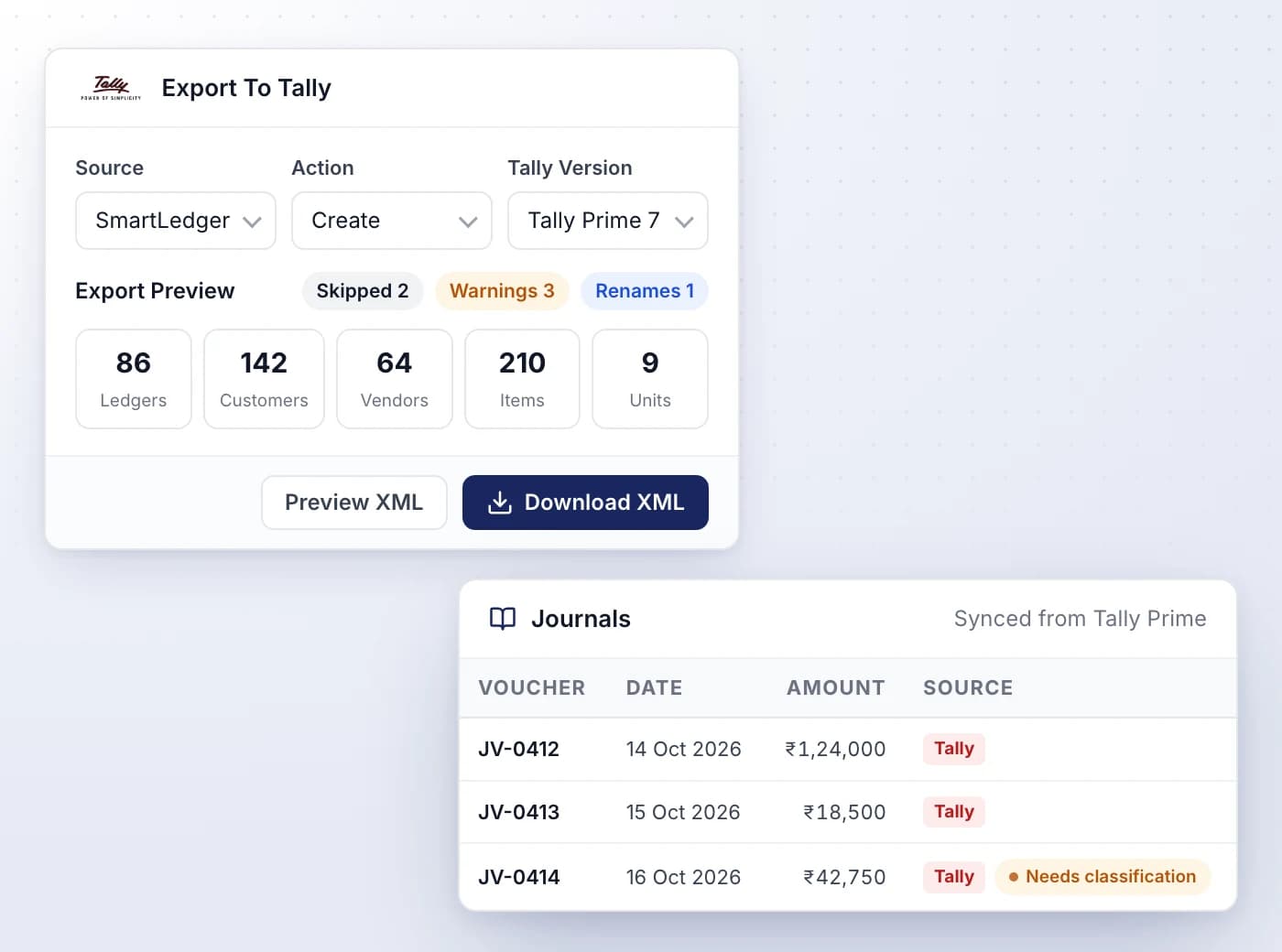Viewport: 1282px width, 952px height.
Task: Click the Export Preview heading
Action: [x=155, y=291]
